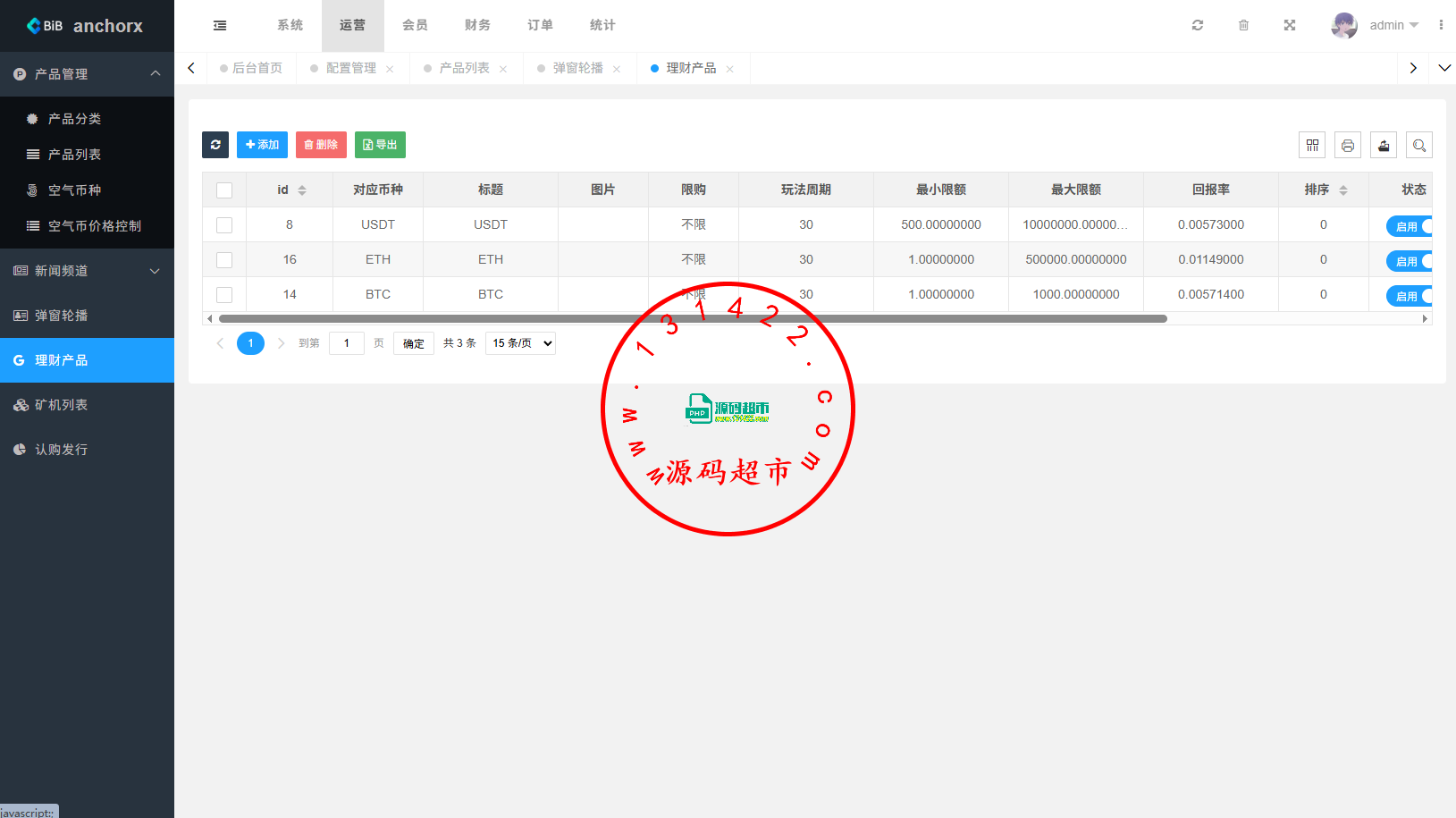Click the 添加 button to add a product
The height and width of the screenshot is (818, 1456).
click(x=262, y=144)
